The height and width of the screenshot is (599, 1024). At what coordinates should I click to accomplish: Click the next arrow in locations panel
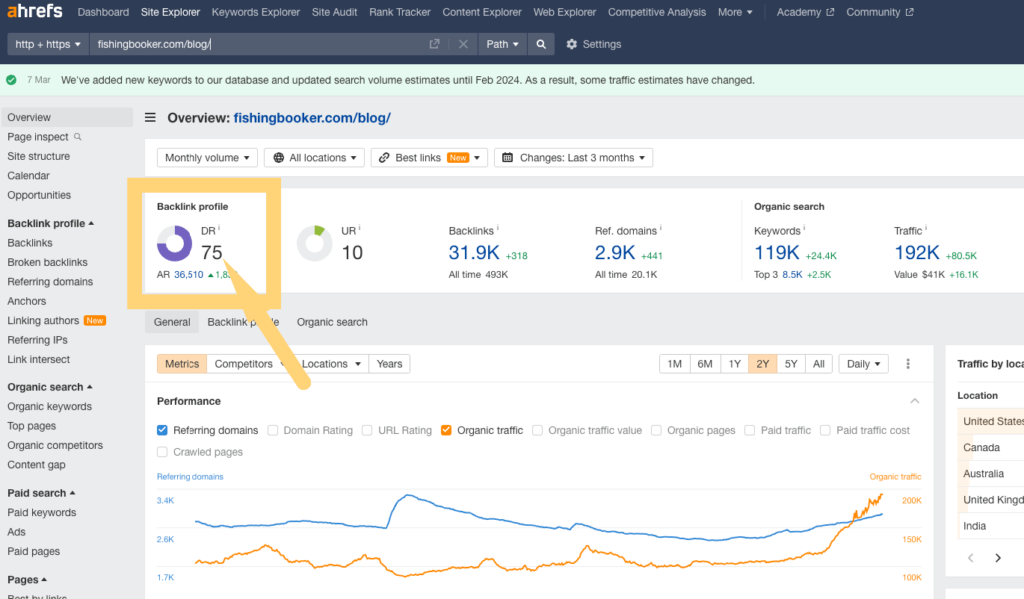tap(997, 558)
